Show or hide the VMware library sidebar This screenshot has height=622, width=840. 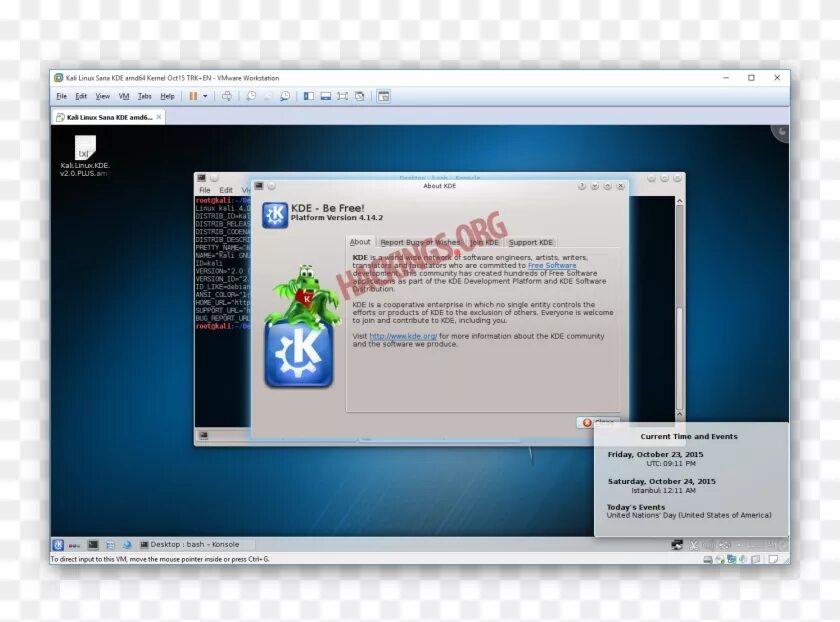click(309, 96)
